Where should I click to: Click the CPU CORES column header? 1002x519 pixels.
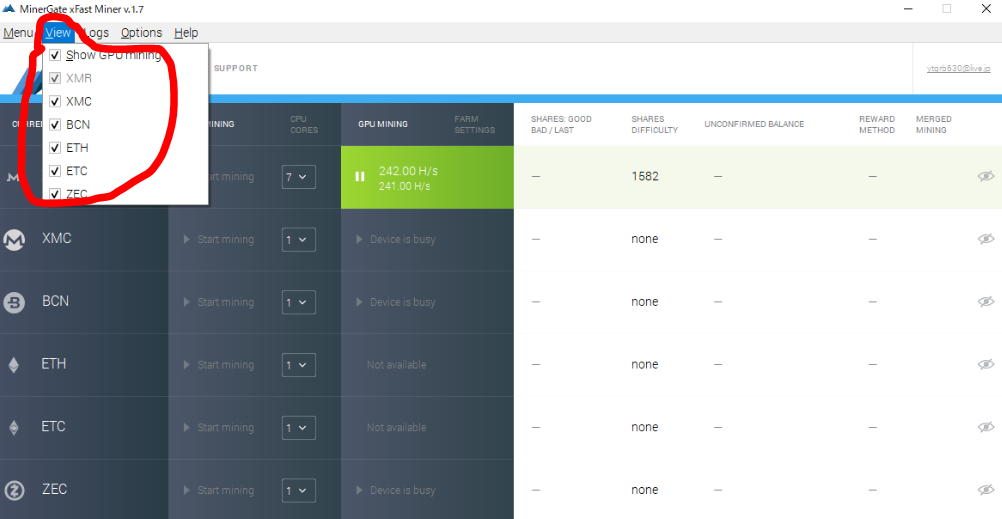(x=304, y=125)
